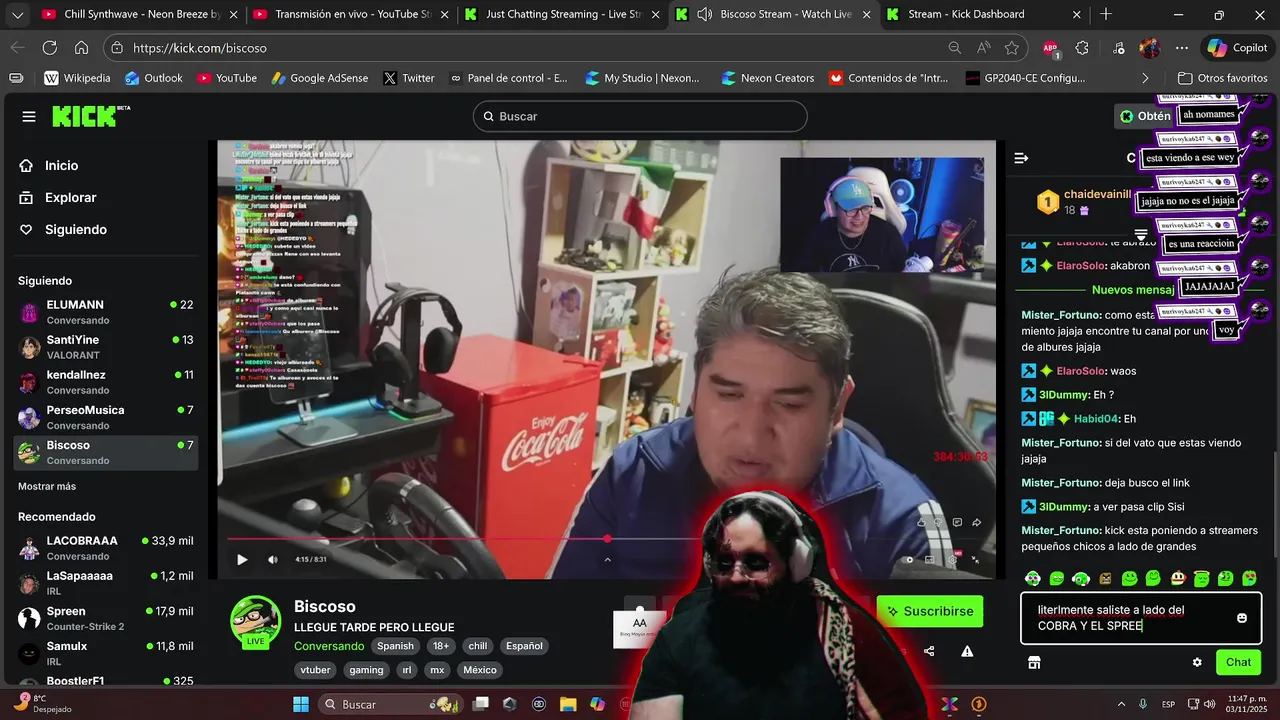Open SantiYine VALORANT channel
The height and width of the screenshot is (720, 1280).
click(107, 347)
